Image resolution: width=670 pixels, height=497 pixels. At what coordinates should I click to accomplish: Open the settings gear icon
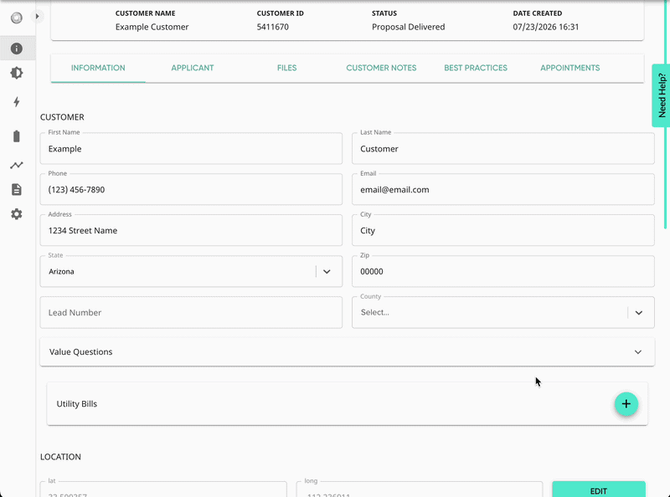click(x=17, y=214)
